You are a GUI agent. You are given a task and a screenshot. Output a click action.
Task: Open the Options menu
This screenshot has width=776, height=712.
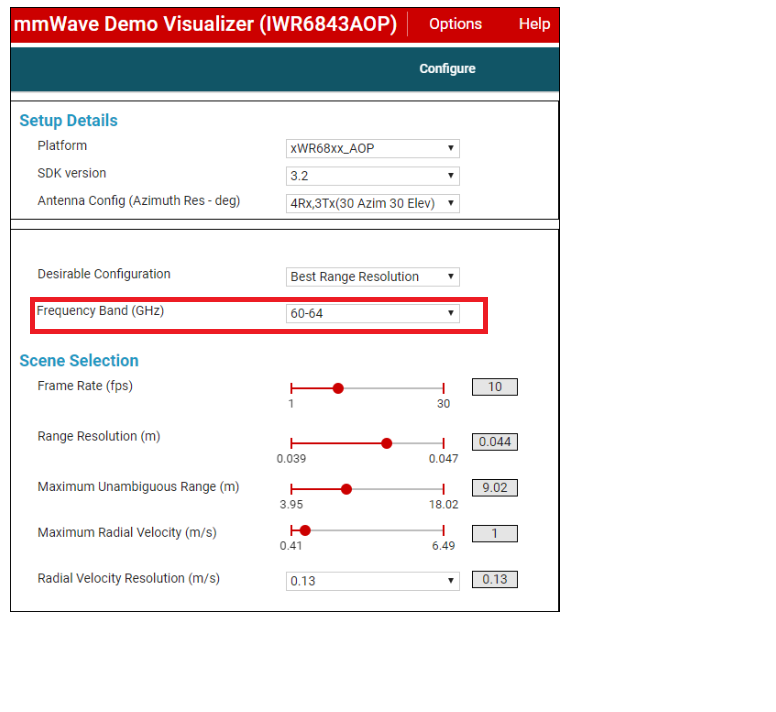(455, 24)
